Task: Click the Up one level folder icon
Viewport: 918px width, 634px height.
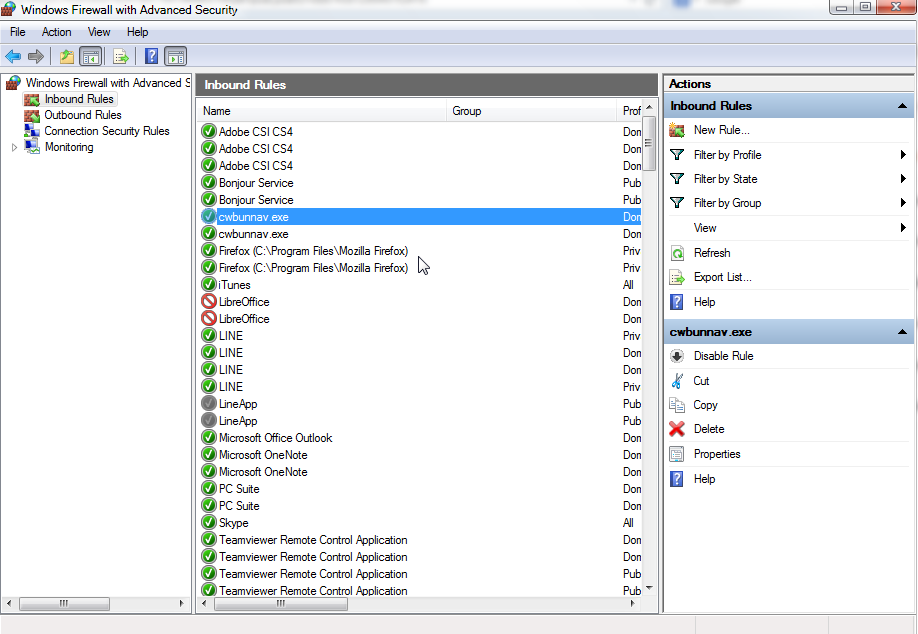Action: click(66, 56)
